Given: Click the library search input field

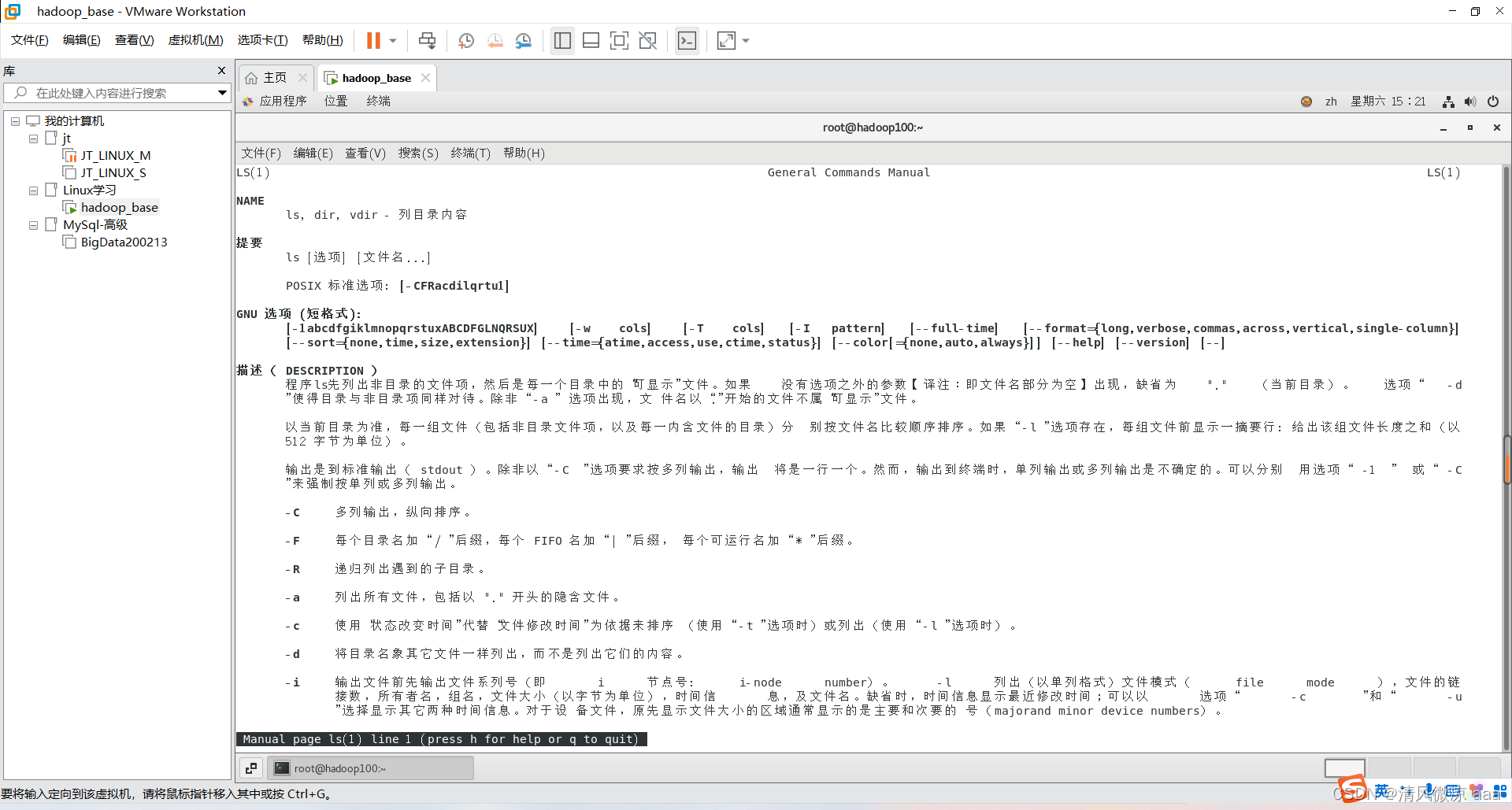Looking at the screenshot, I should 117,93.
